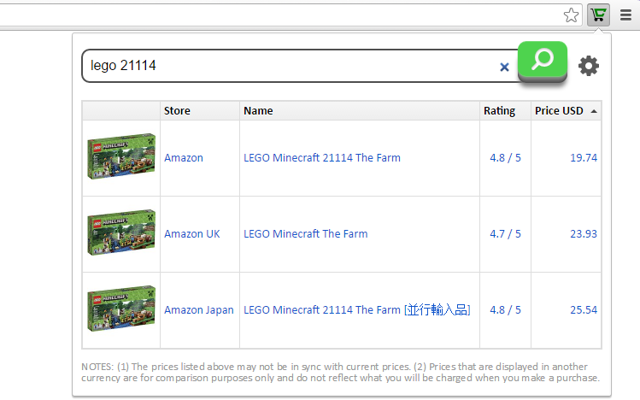Open the browser hamburger menu
This screenshot has width=640, height=400.
(626, 15)
